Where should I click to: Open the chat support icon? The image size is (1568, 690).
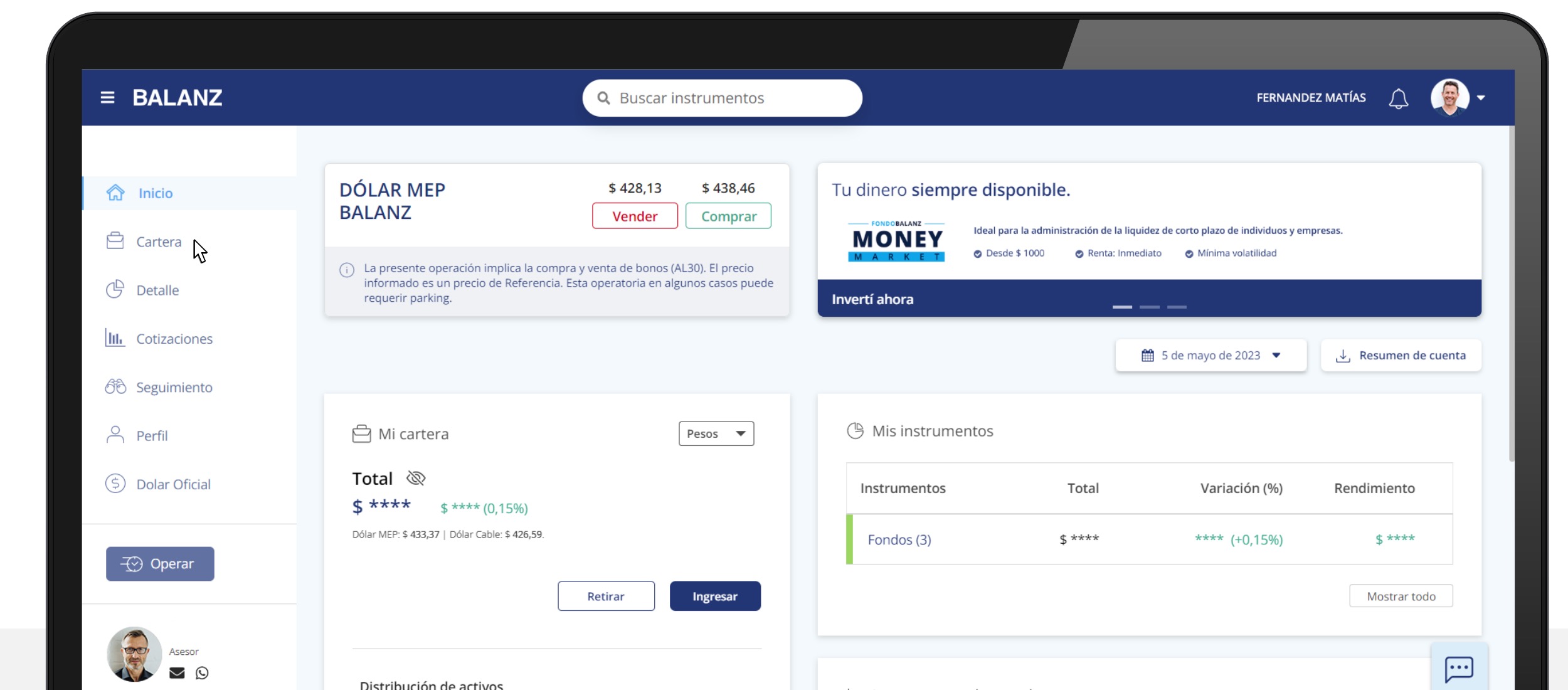(1459, 669)
